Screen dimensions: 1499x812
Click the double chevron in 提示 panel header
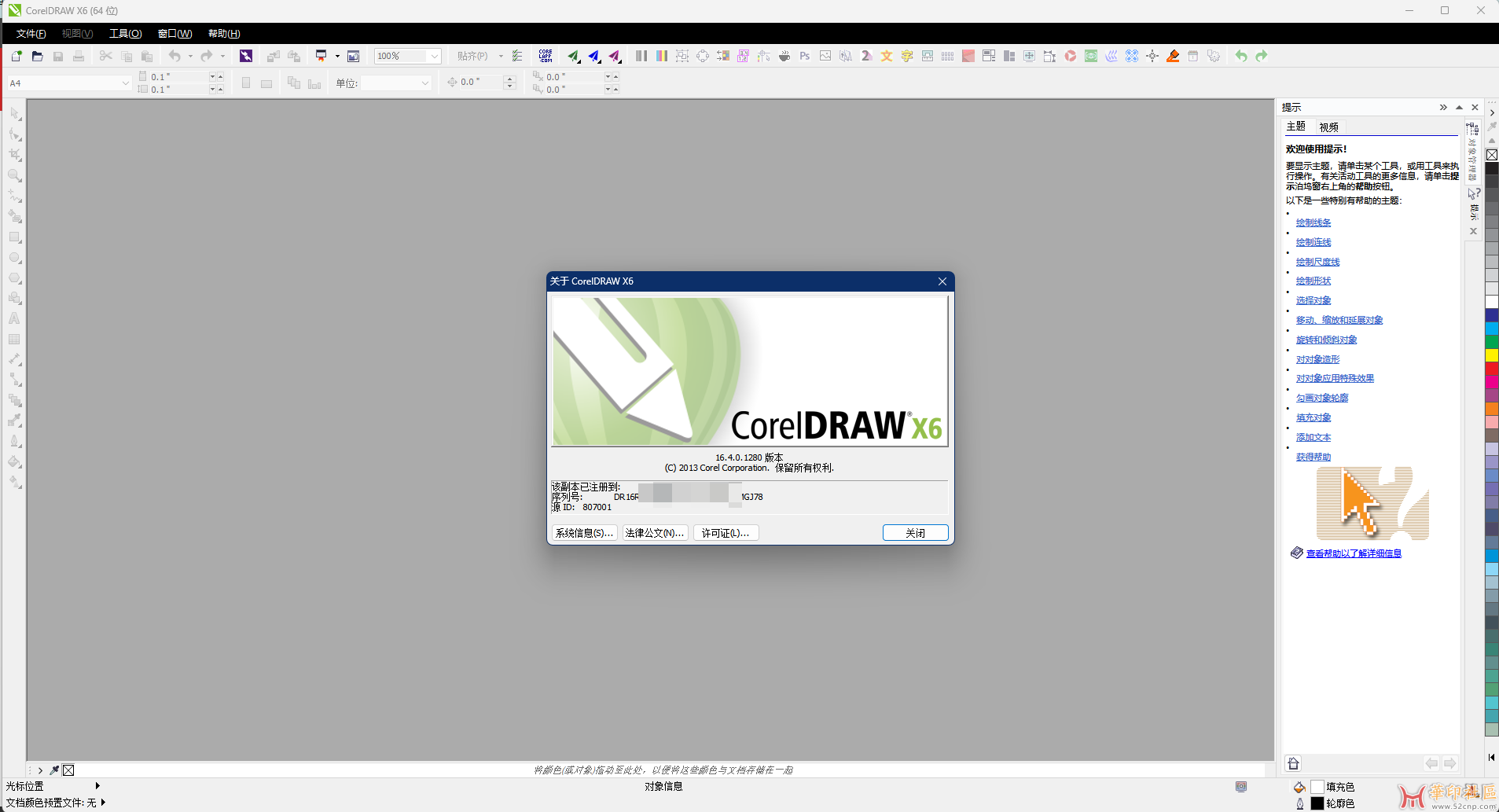coord(1443,107)
